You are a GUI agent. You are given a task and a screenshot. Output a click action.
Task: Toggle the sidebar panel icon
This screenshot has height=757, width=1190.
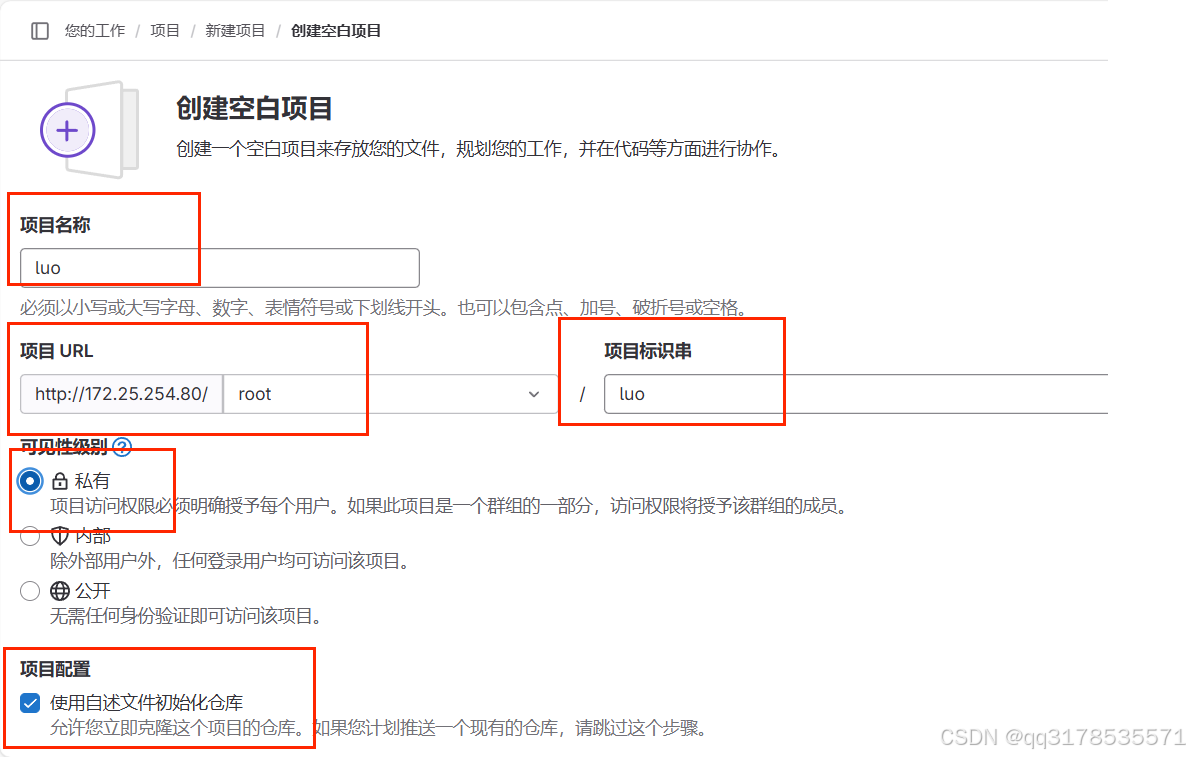click(x=40, y=31)
